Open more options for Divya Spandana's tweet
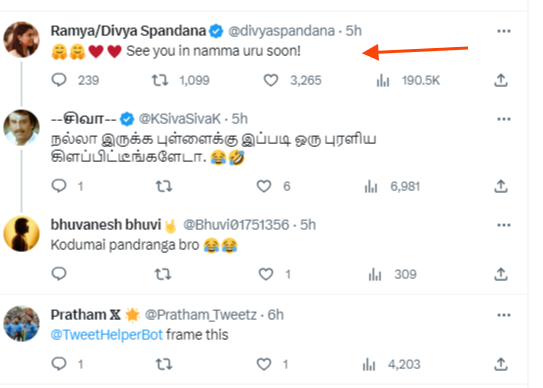Viewport: 543px width, 388px height. pos(504,31)
